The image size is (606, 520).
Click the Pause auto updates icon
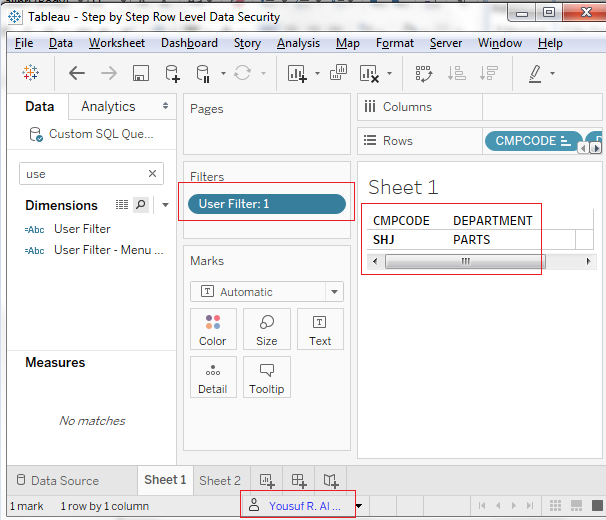tap(203, 73)
